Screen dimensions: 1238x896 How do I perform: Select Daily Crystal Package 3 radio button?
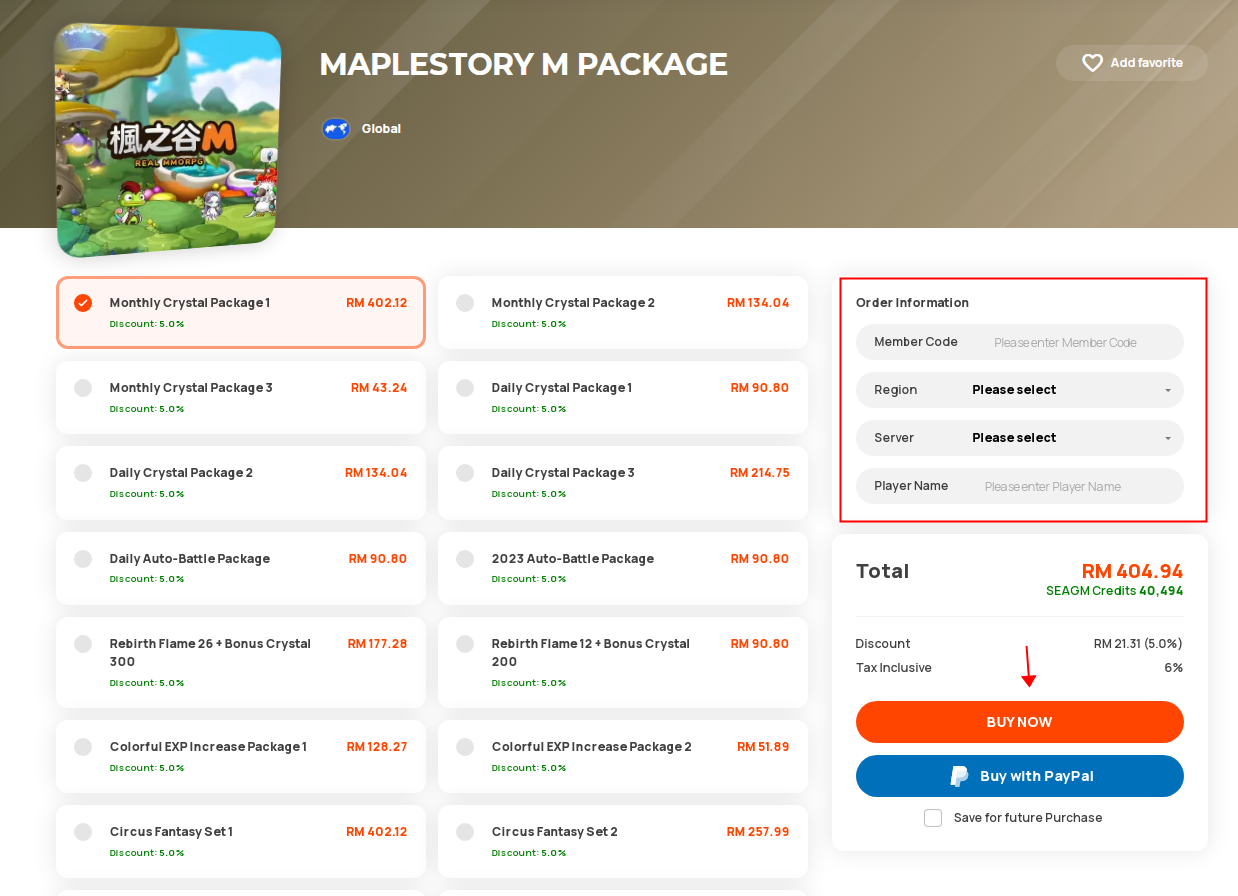tap(465, 473)
